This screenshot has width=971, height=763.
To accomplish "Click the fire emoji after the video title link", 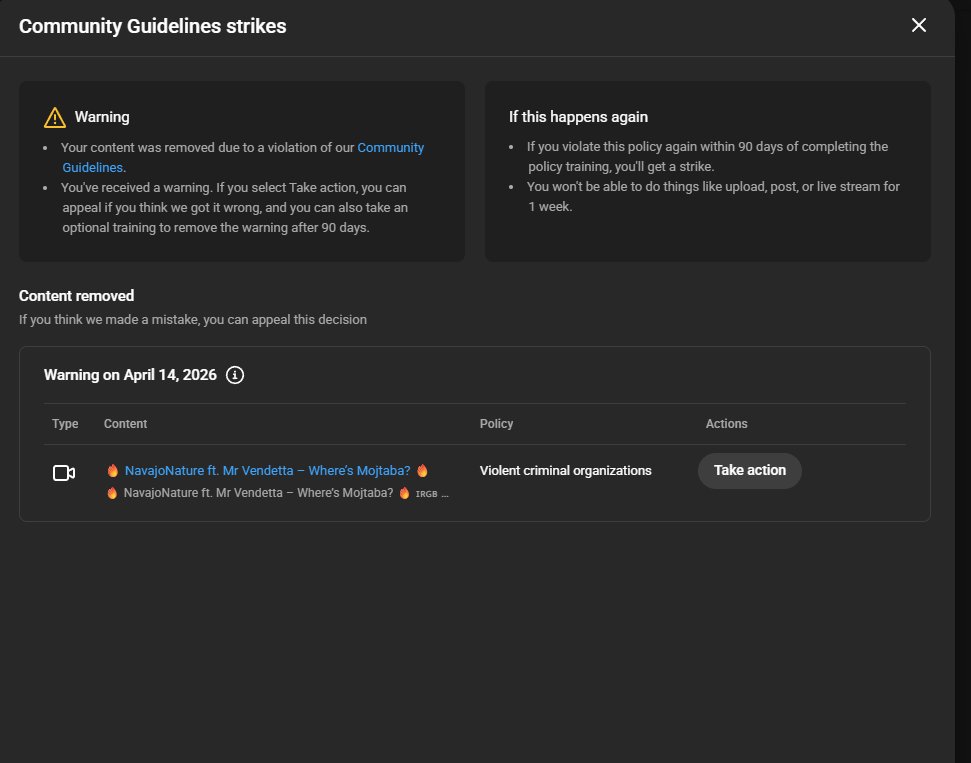I will pos(422,471).
